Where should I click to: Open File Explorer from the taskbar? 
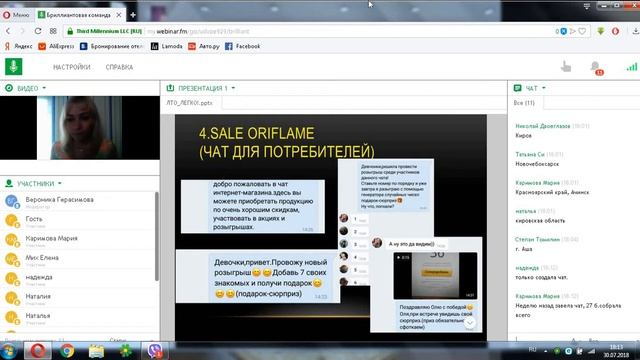[x=96, y=351]
